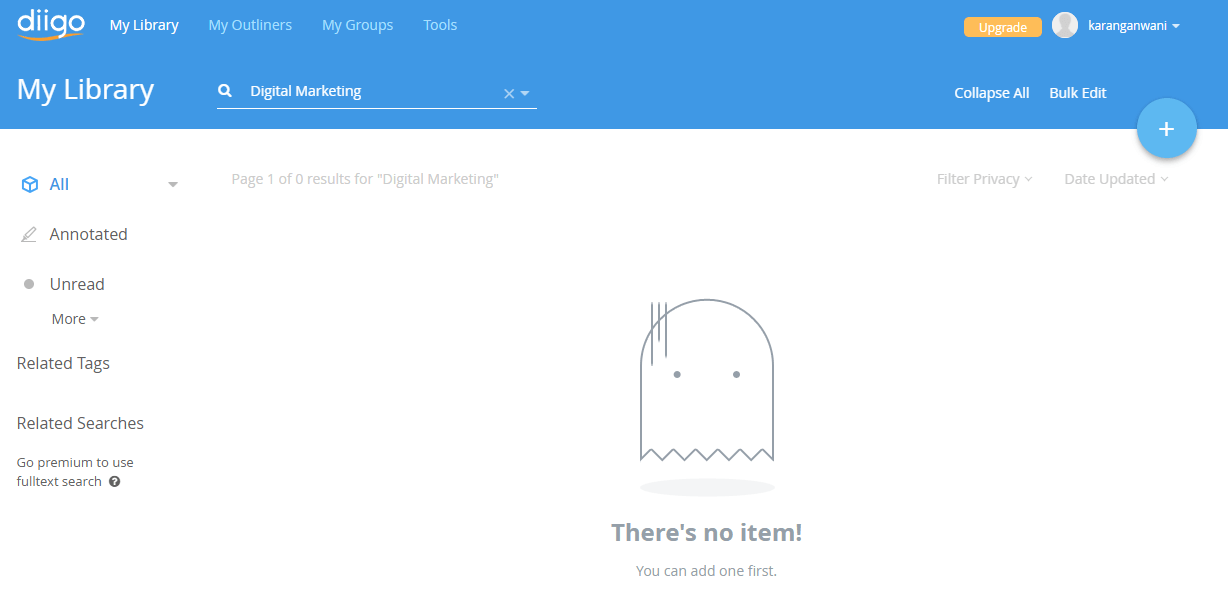Viewport: 1228px width, 600px height.
Task: Expand the More sidebar options
Action: tap(75, 319)
